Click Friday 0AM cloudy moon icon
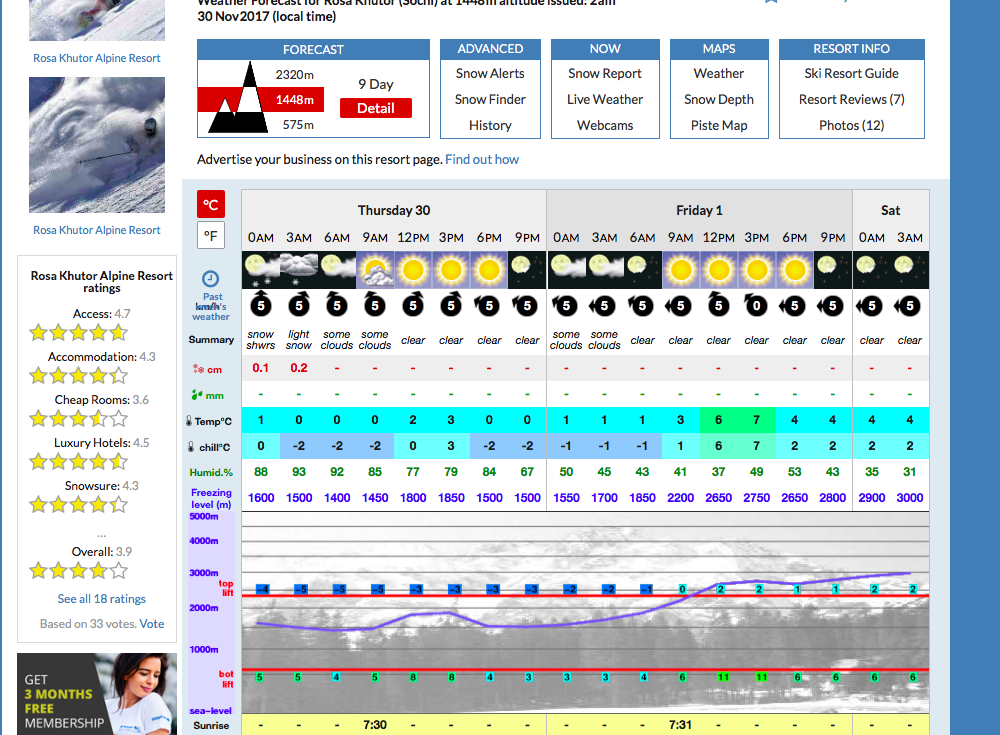 click(566, 270)
